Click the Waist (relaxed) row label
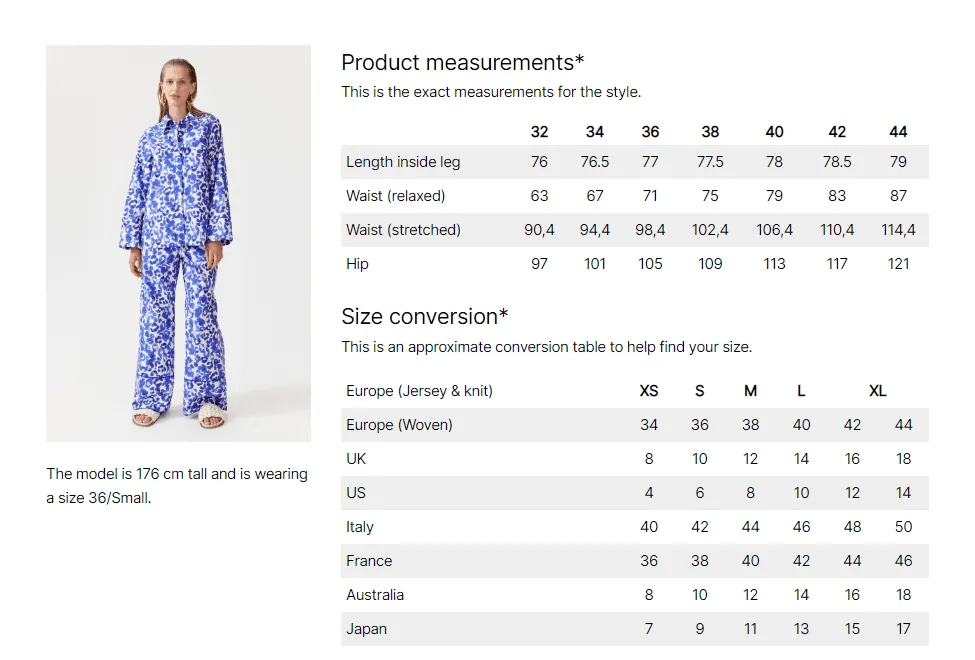The width and height of the screenshot is (975, 660). (395, 196)
